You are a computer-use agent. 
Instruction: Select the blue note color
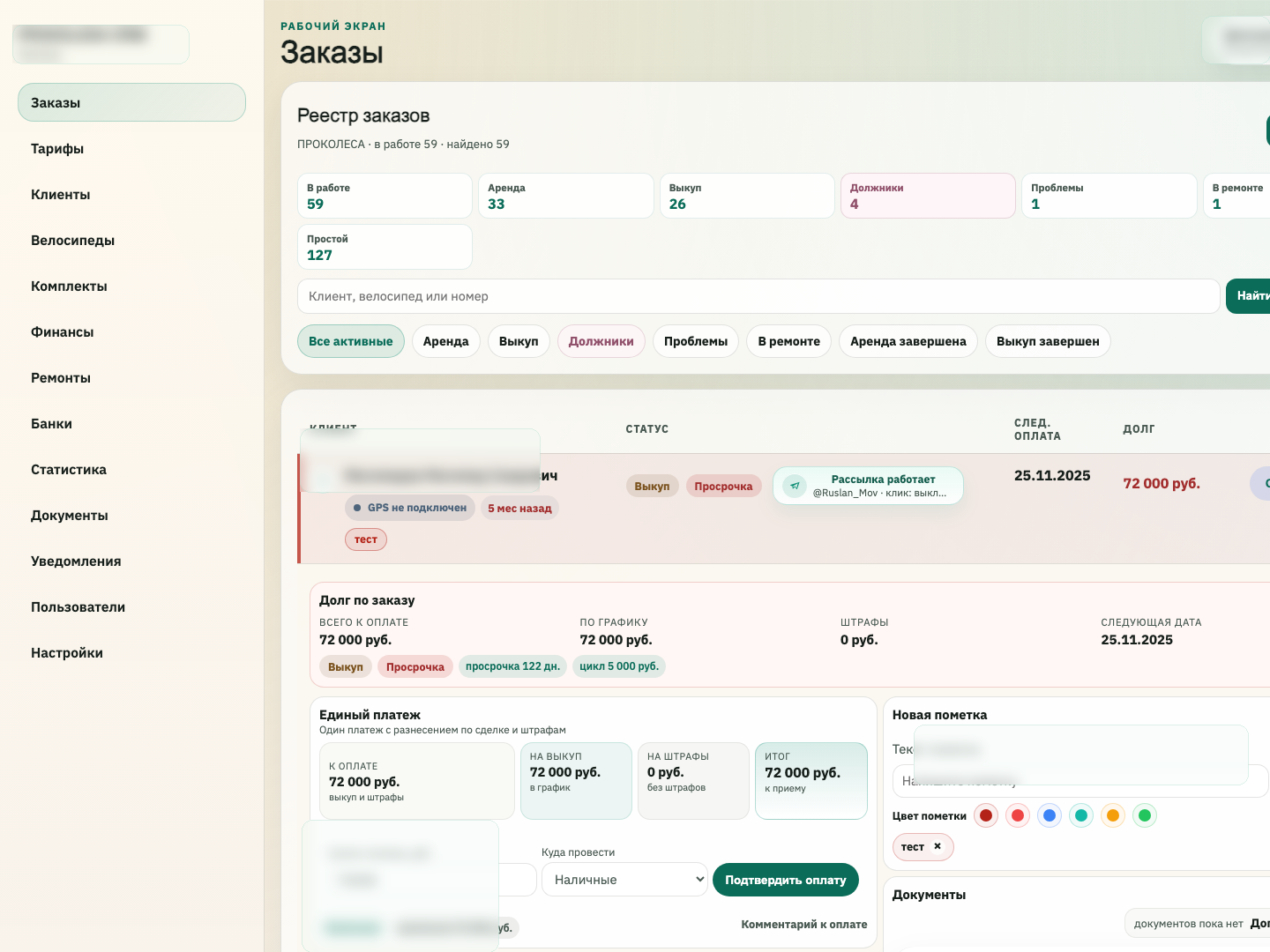click(1050, 815)
